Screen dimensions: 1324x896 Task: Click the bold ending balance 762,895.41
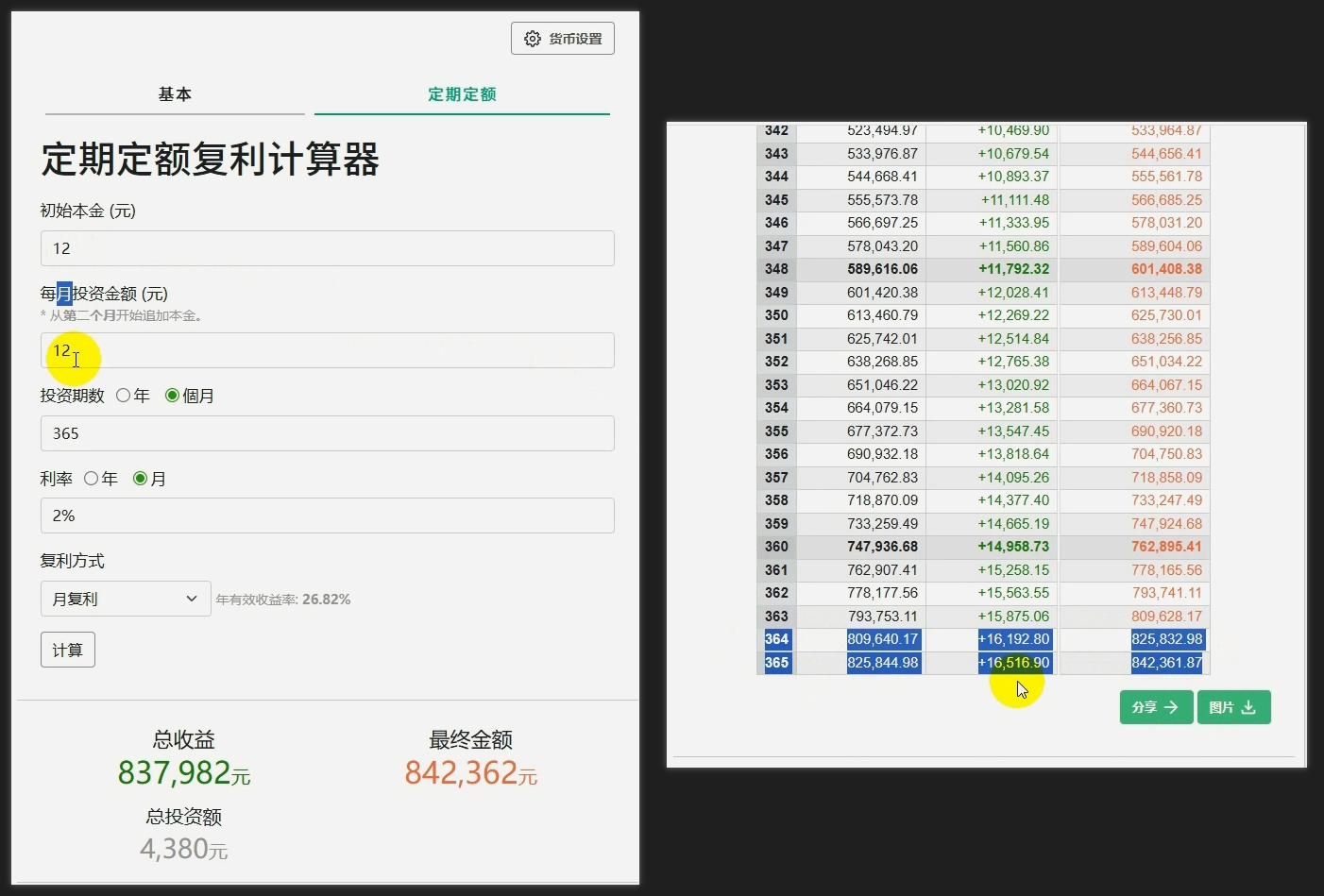click(x=1167, y=547)
